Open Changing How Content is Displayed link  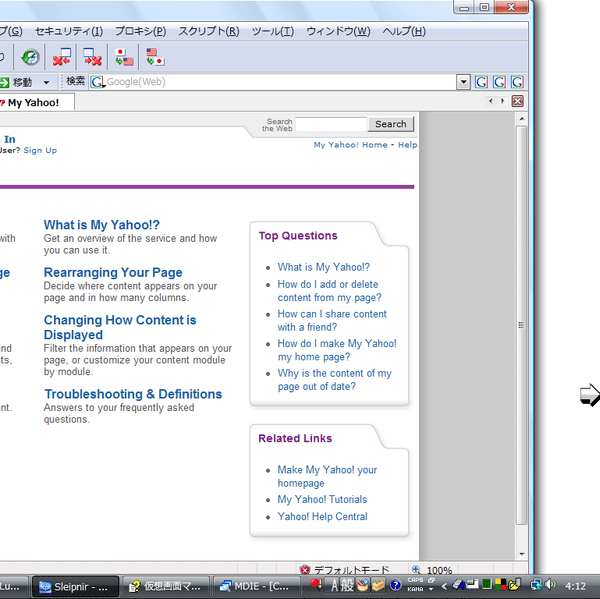120,327
